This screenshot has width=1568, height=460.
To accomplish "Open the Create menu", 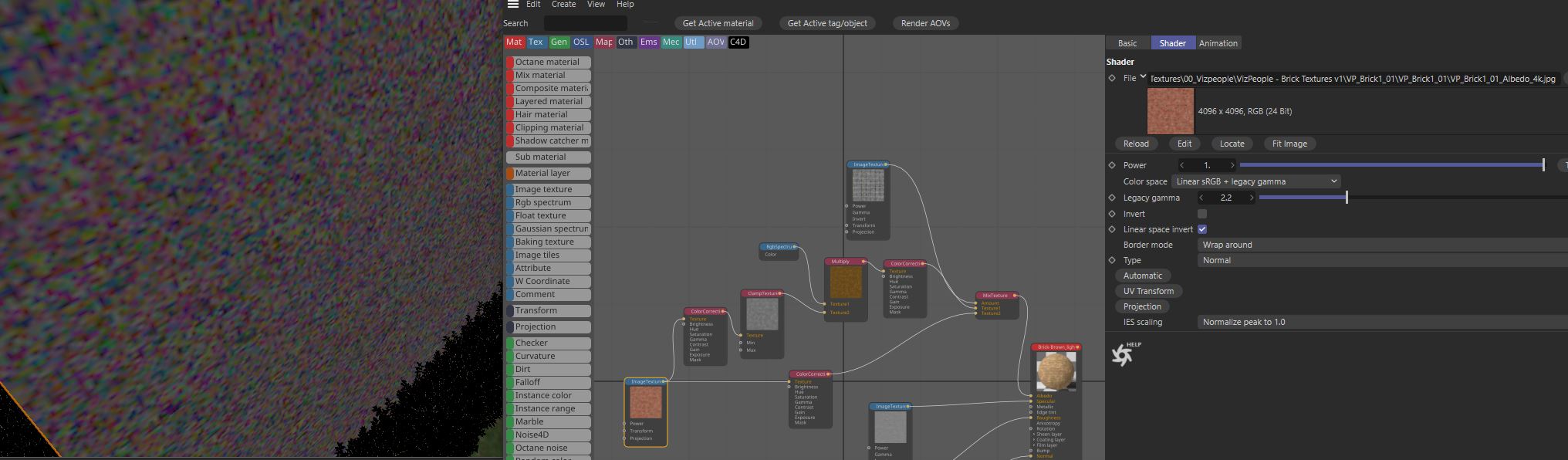I will pos(563,5).
